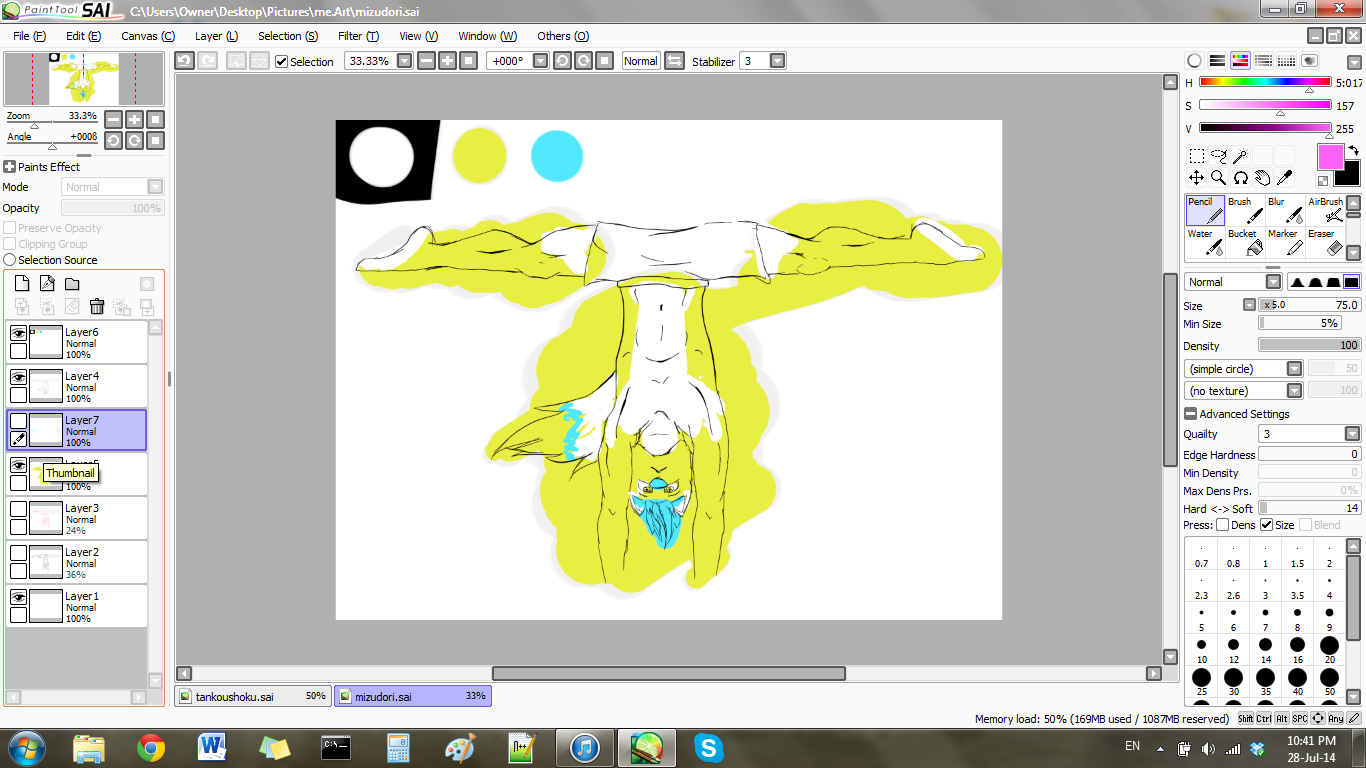Select the Eyedropper color picker tool
The image size is (1366, 768).
pos(1285,178)
